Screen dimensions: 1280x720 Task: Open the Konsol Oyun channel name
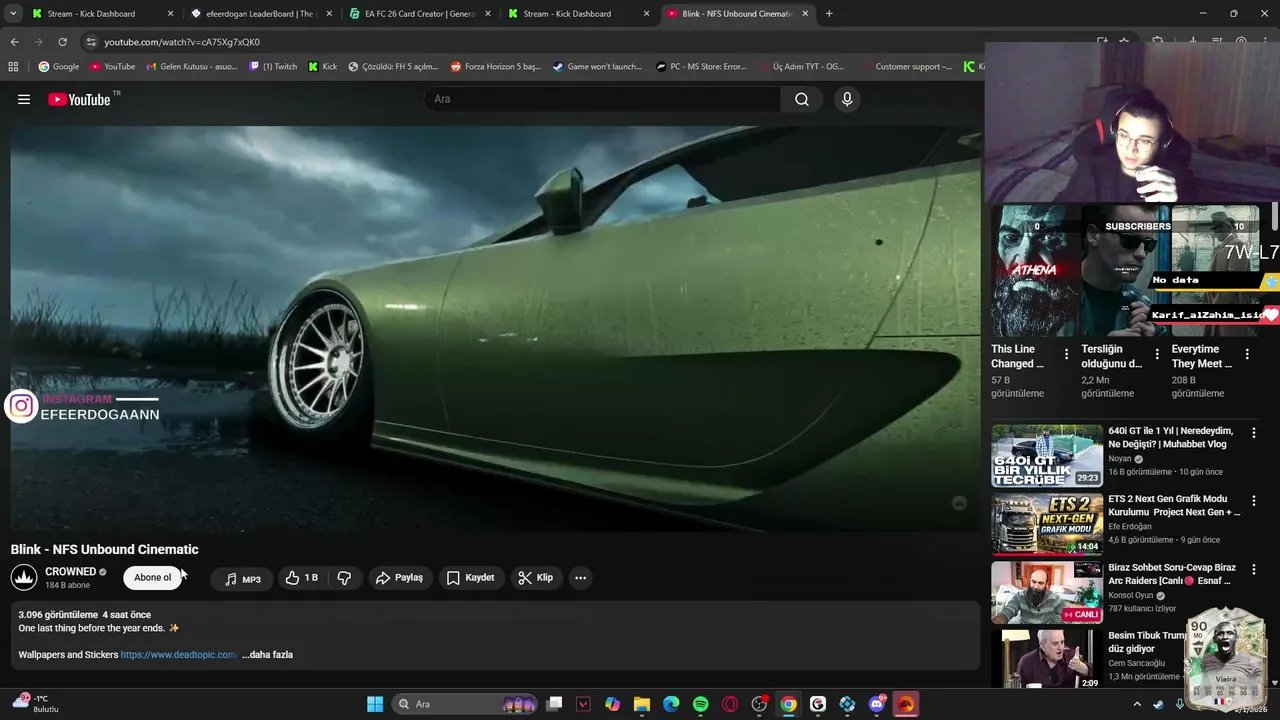1131,596
